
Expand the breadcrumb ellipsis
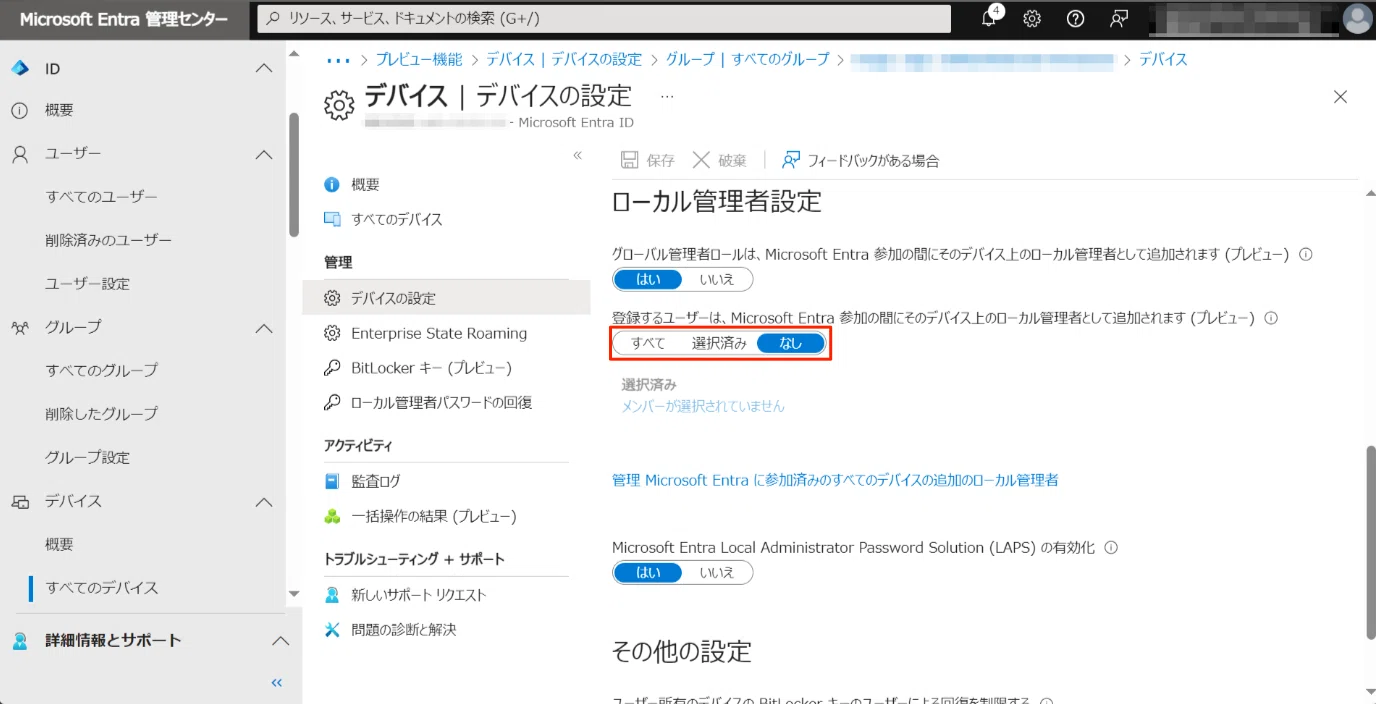(x=339, y=60)
